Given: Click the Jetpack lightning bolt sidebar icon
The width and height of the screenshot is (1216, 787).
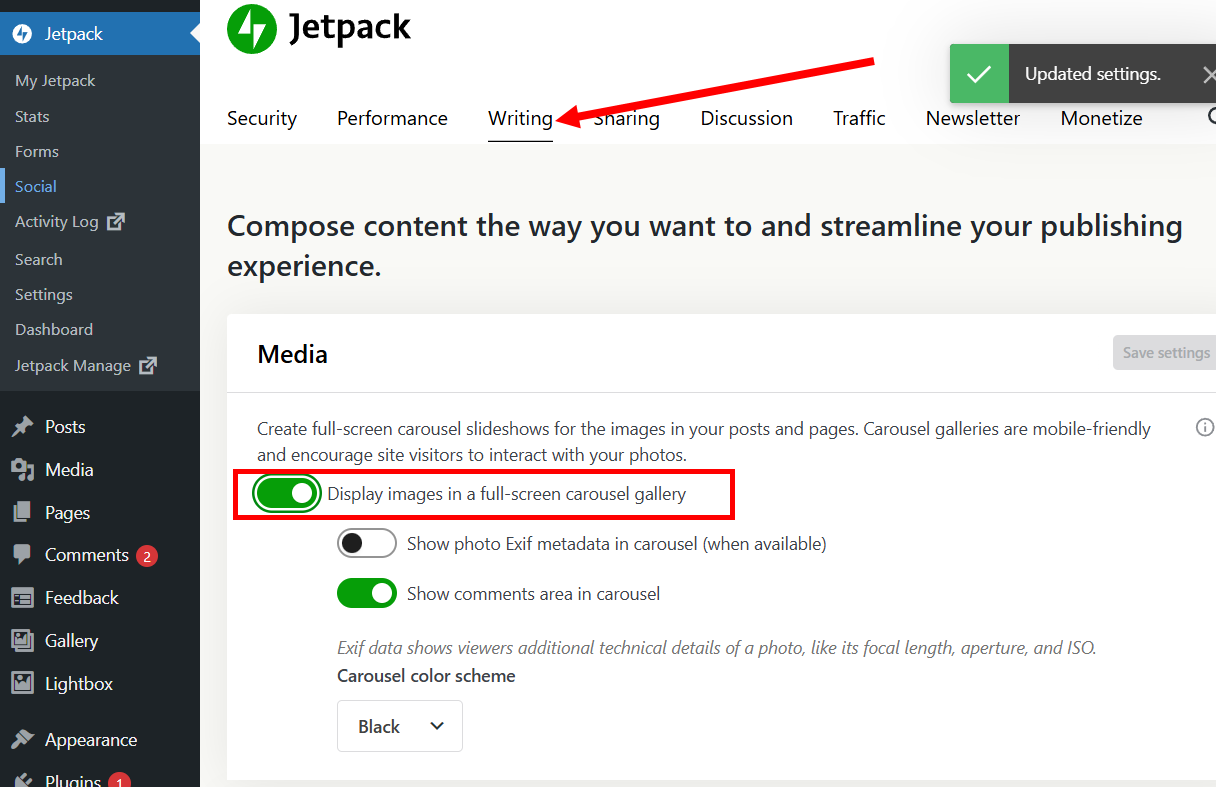Looking at the screenshot, I should (x=22, y=34).
